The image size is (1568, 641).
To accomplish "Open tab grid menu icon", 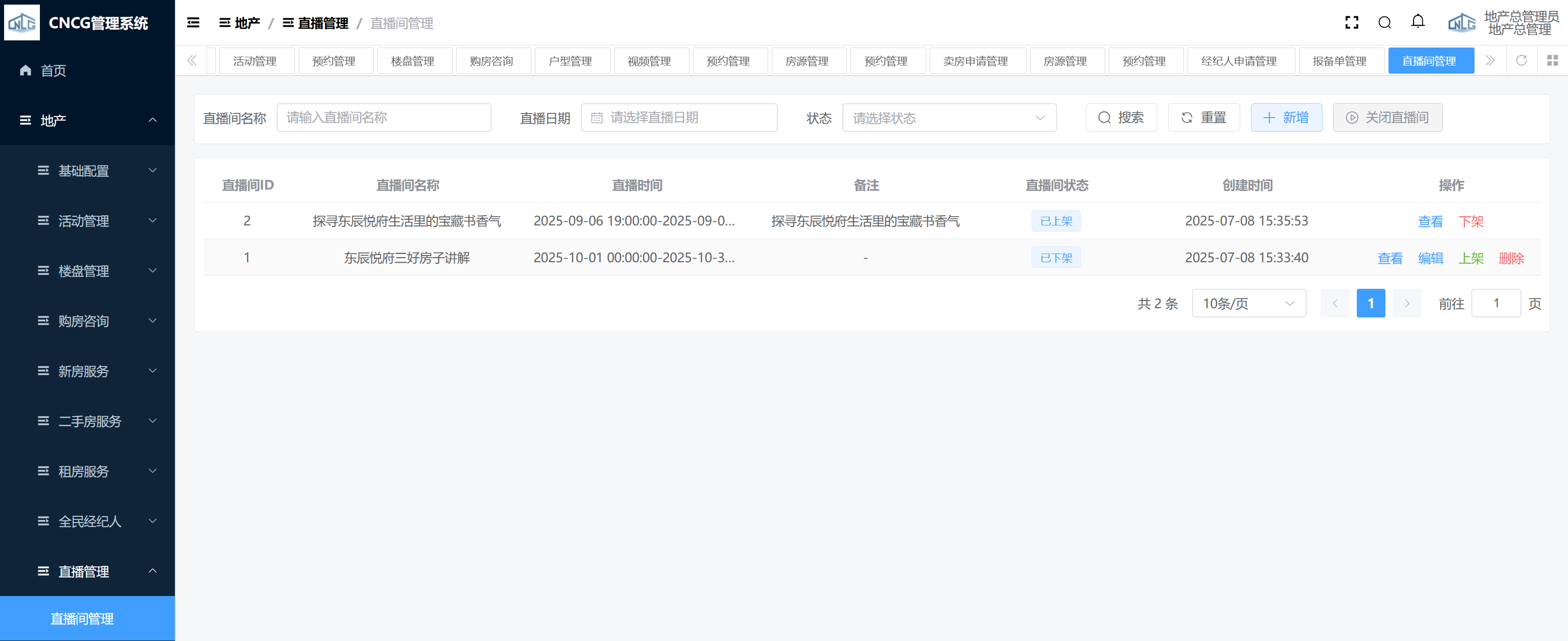I will tap(1552, 61).
